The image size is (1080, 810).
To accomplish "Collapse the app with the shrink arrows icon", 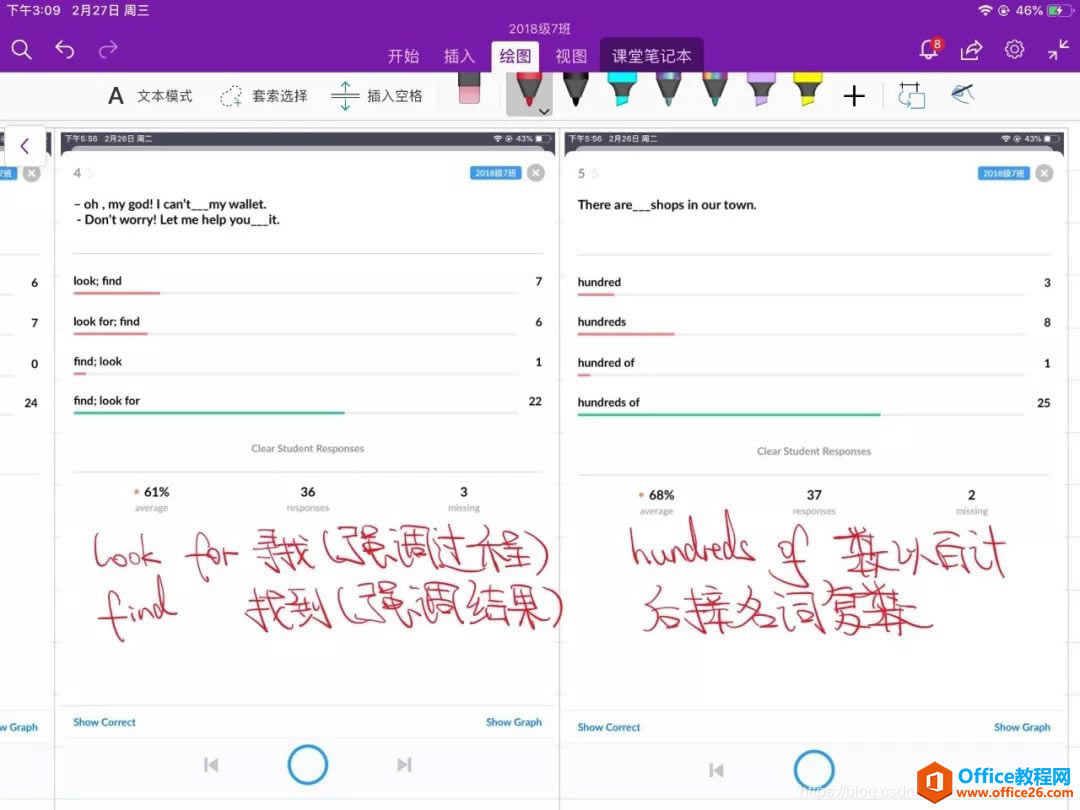I will 1057,48.
